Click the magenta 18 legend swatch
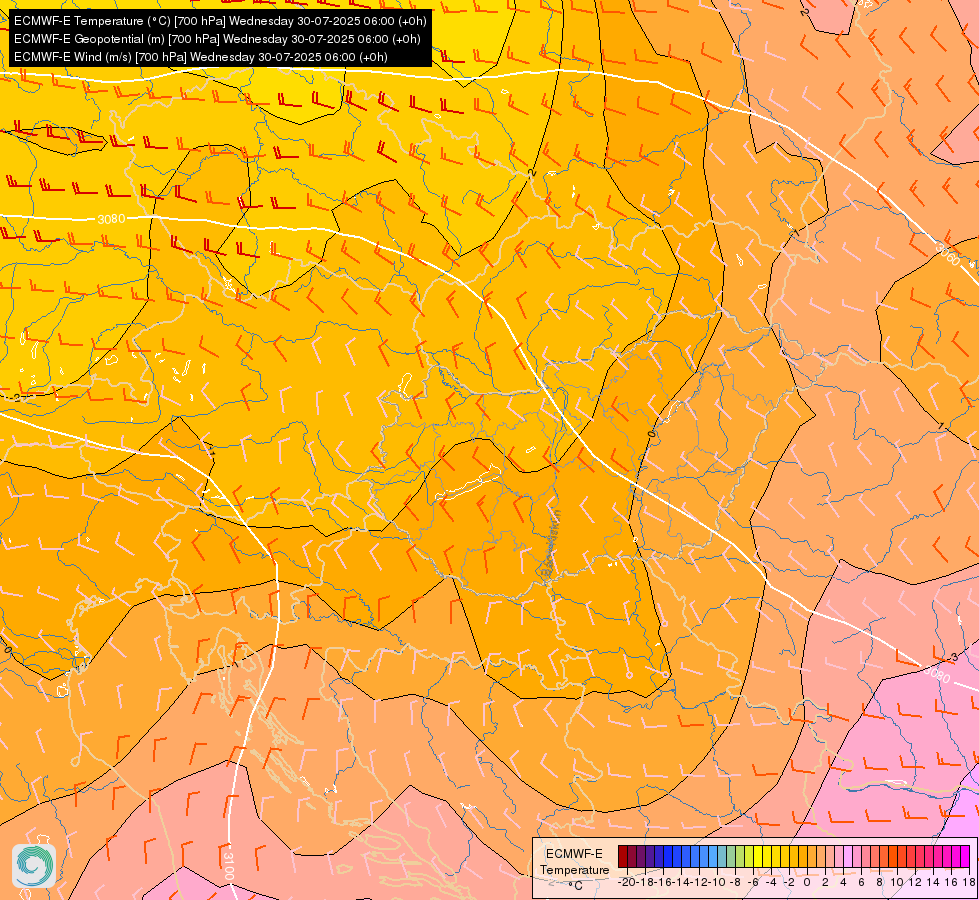 965,856
